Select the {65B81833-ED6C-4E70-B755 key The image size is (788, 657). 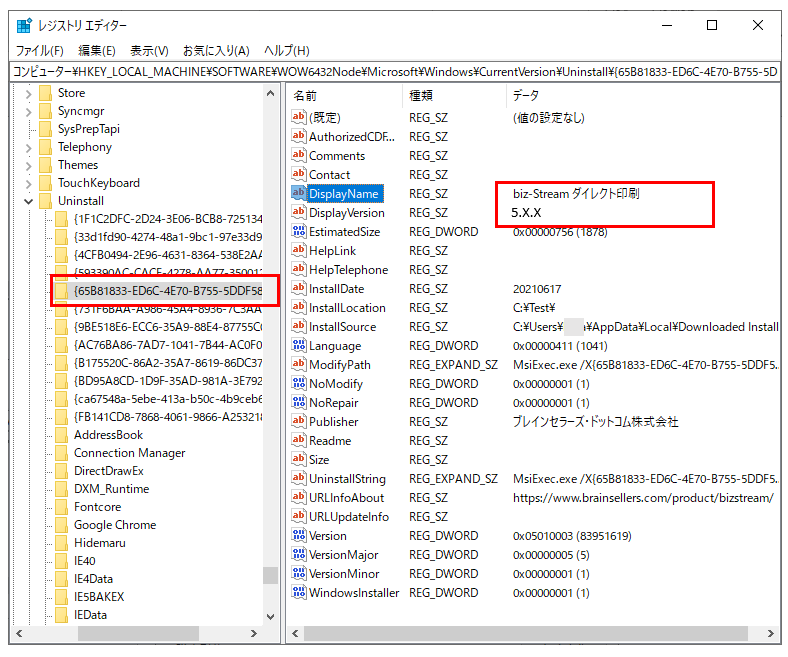168,291
